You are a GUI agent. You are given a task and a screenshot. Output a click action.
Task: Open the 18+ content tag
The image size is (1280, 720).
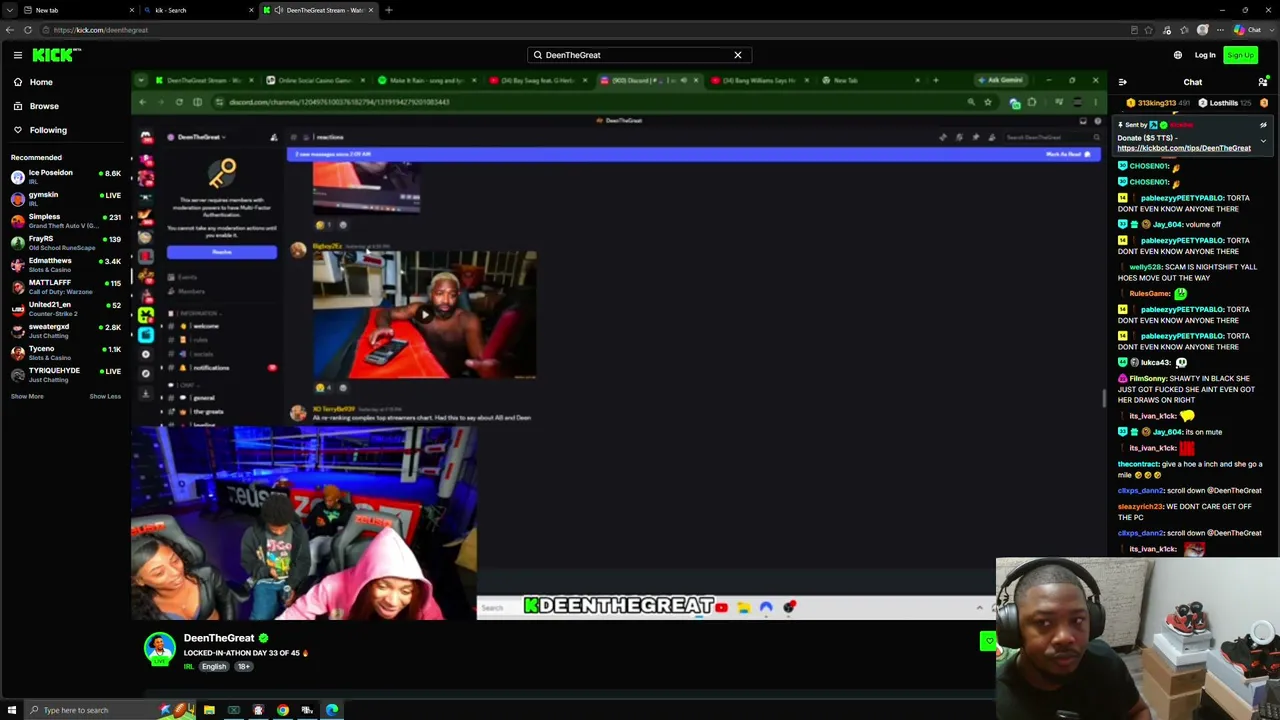tap(243, 667)
